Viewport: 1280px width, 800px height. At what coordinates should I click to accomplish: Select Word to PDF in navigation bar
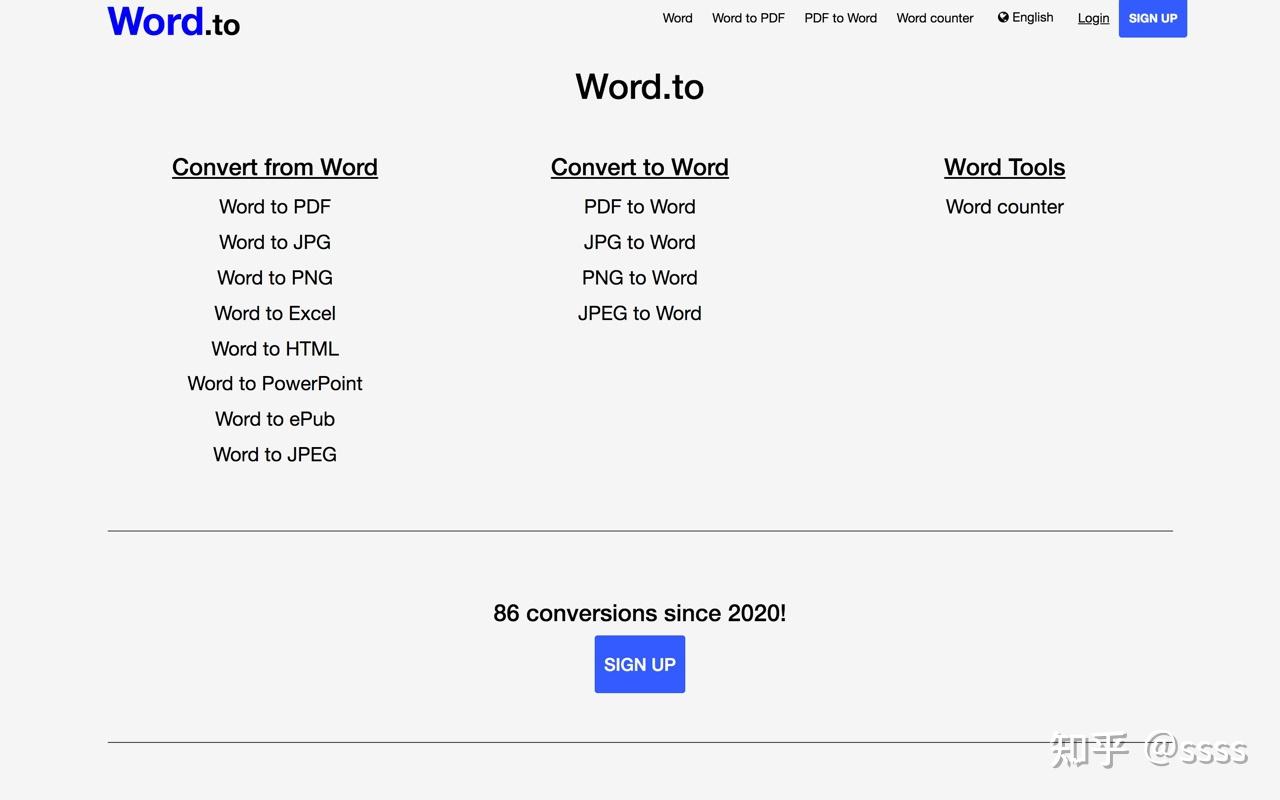click(748, 18)
